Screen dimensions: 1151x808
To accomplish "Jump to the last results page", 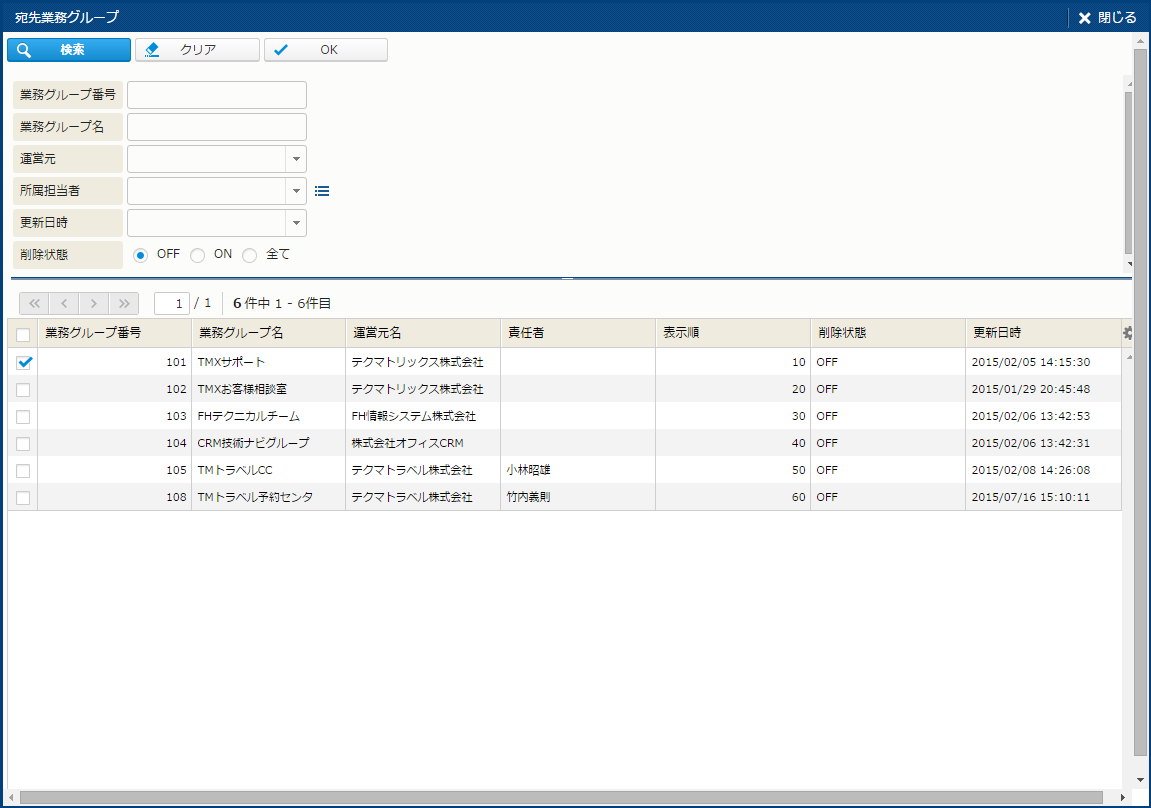I will [x=123, y=303].
